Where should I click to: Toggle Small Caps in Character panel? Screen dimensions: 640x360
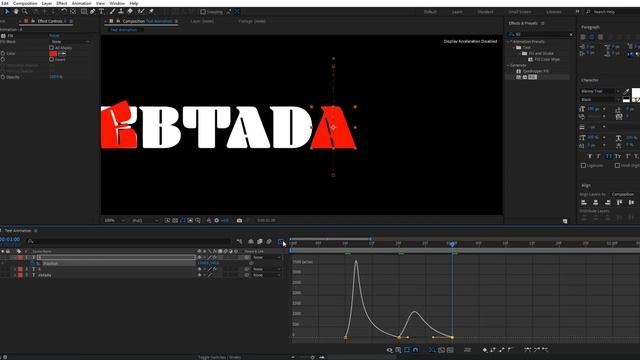click(x=618, y=156)
